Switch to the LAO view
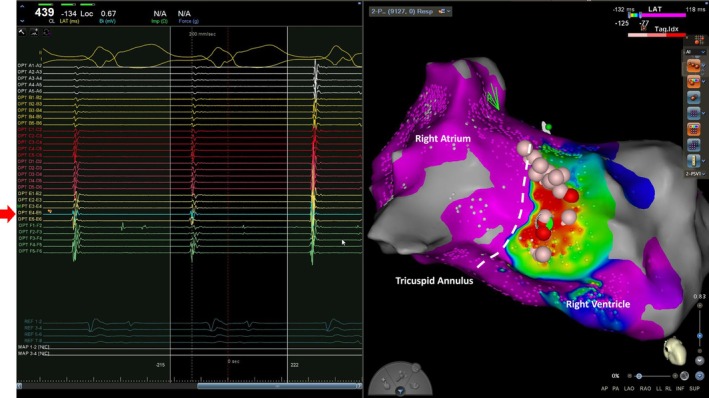Image resolution: width=709 pixels, height=398 pixels. (x=629, y=389)
